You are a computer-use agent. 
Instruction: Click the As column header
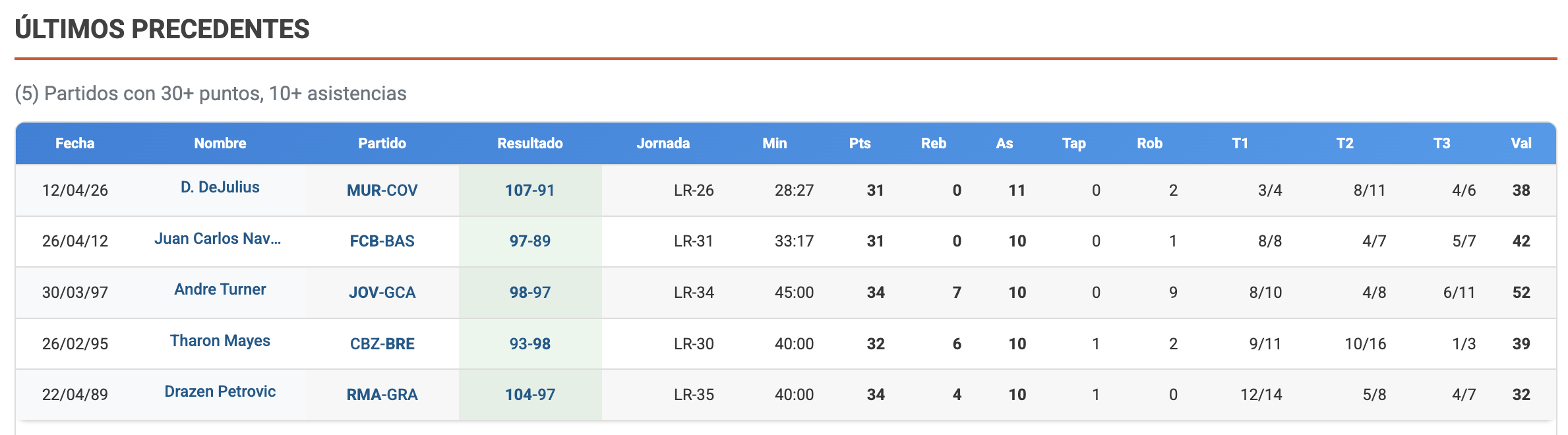click(x=1004, y=144)
